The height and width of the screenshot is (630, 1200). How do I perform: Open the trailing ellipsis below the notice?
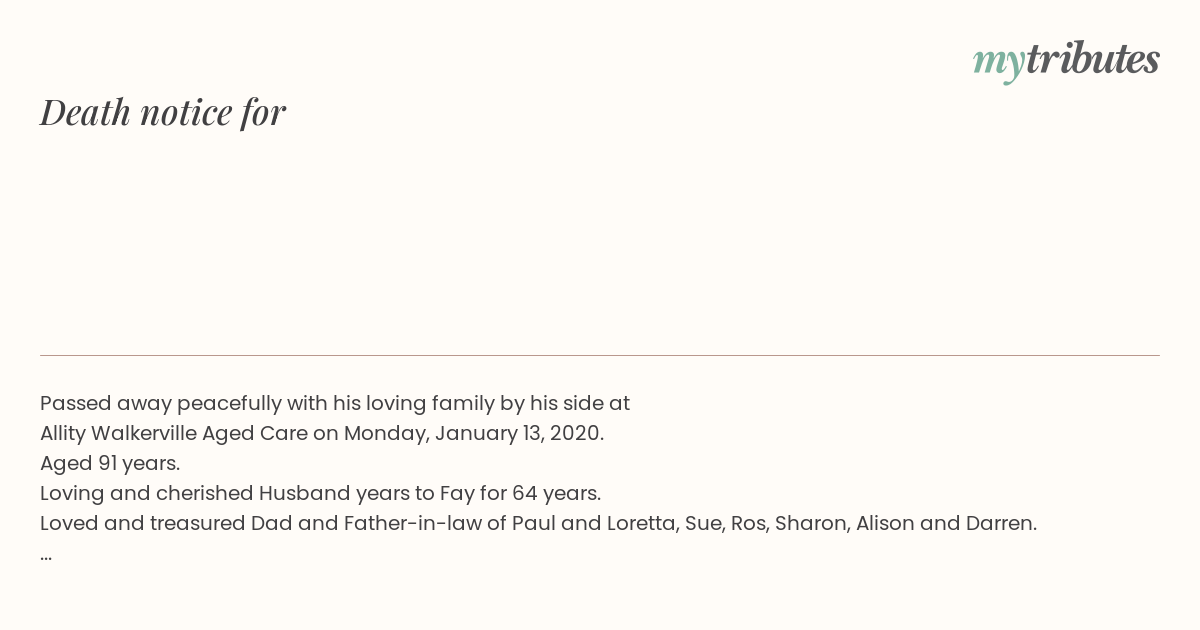click(46, 556)
